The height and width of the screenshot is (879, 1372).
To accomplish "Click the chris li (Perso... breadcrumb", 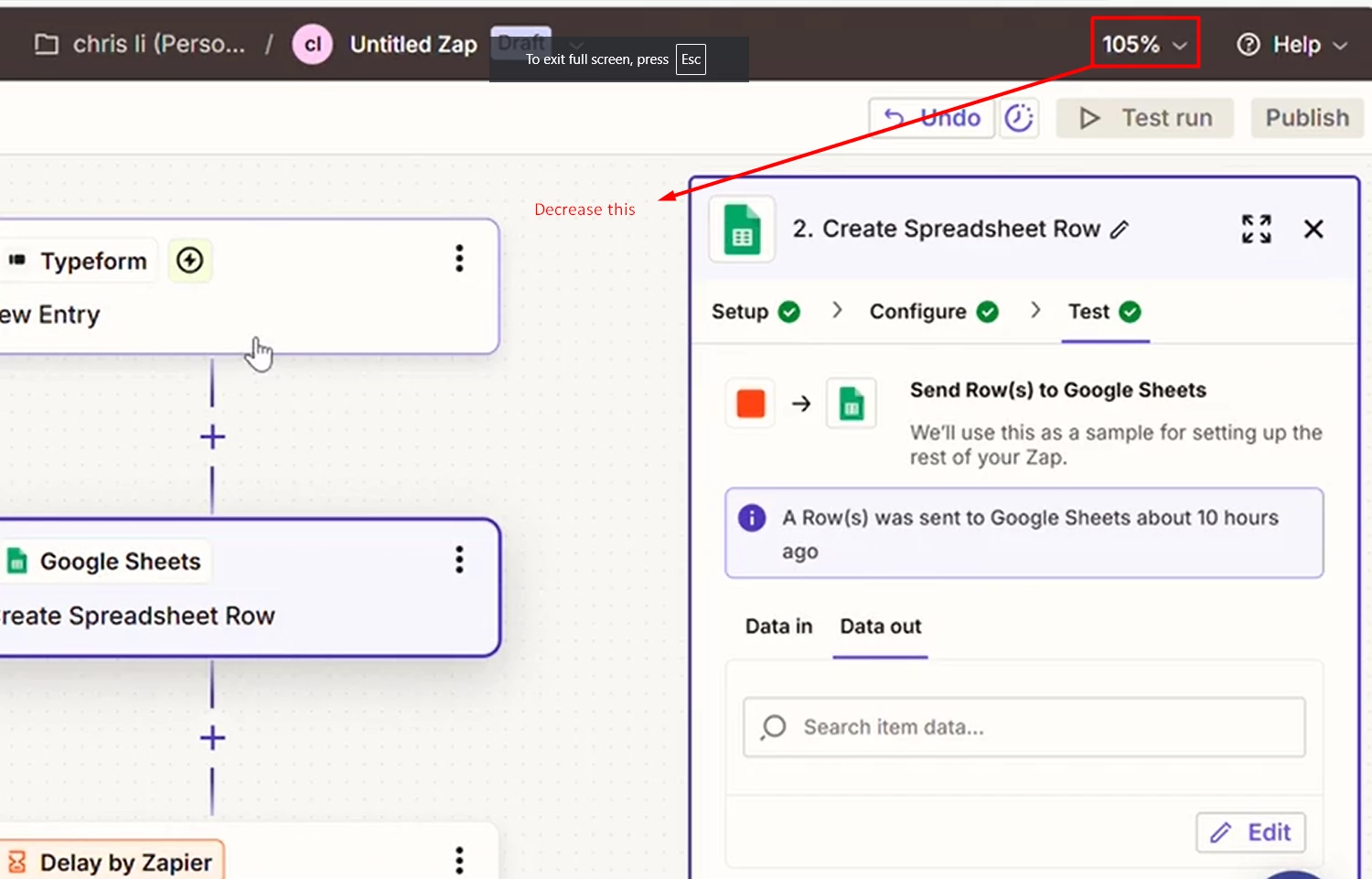I will [x=159, y=44].
